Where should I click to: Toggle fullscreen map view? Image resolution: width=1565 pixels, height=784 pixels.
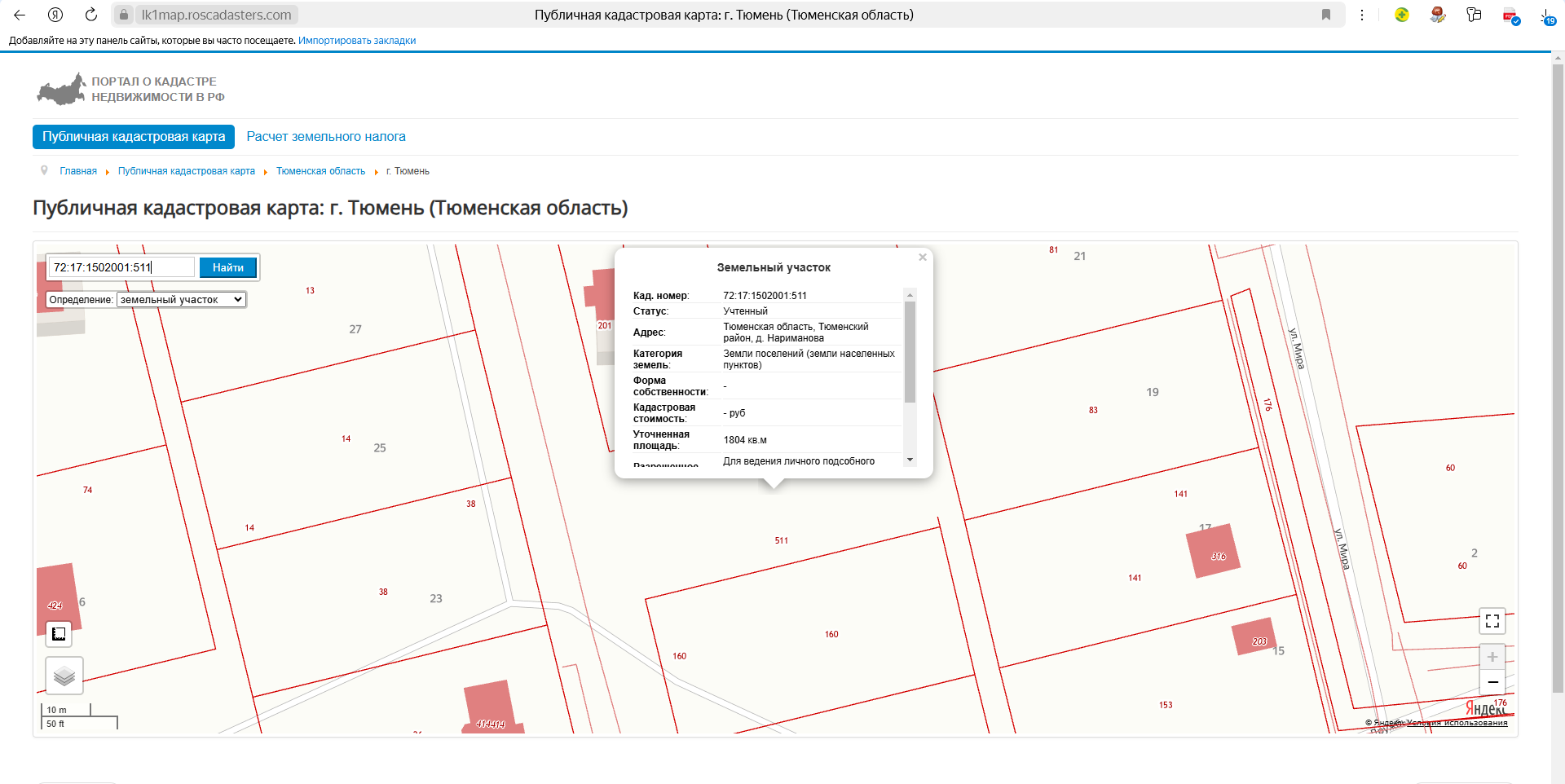point(1492,621)
